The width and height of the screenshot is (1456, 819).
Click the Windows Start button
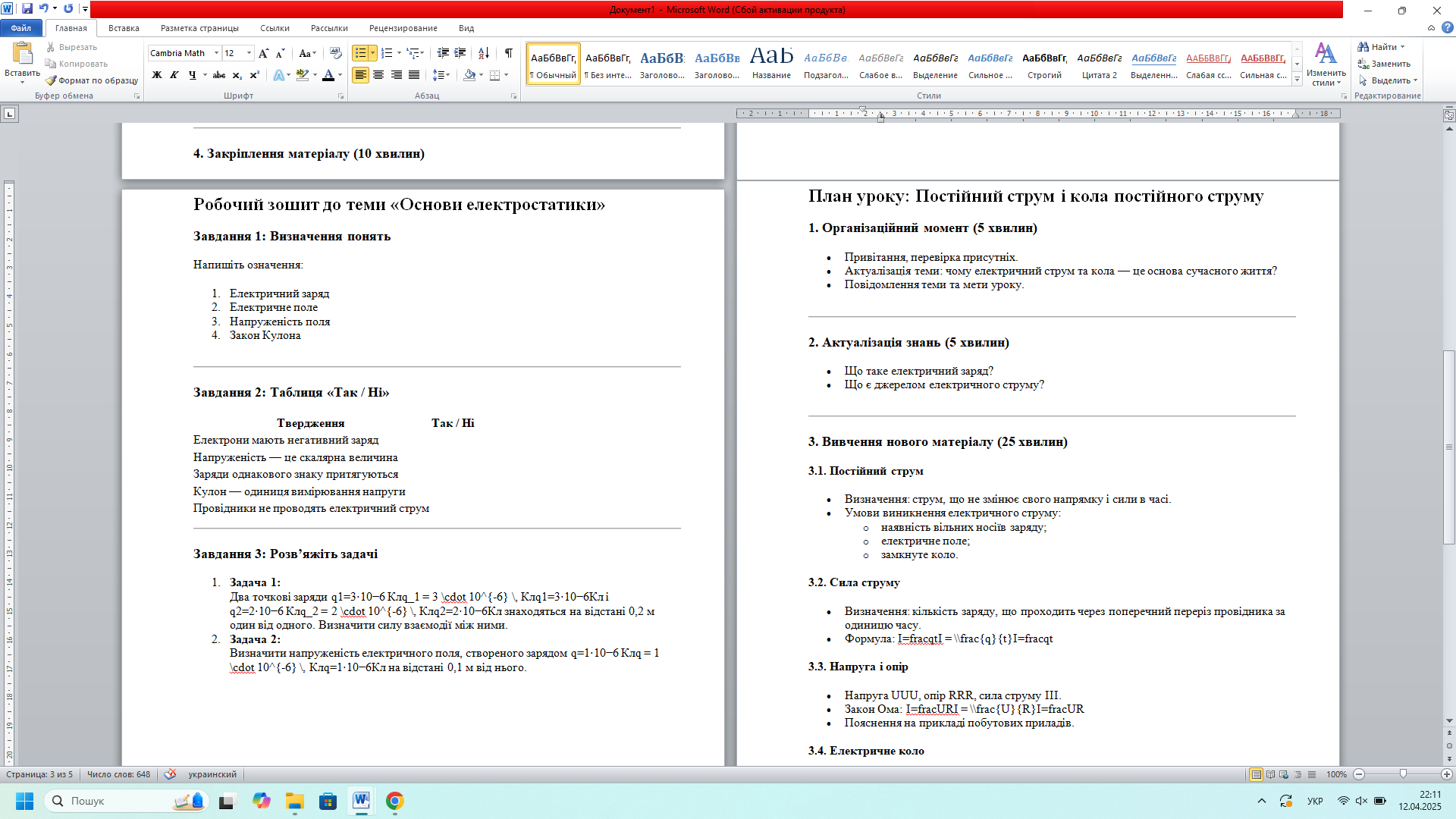(x=24, y=801)
